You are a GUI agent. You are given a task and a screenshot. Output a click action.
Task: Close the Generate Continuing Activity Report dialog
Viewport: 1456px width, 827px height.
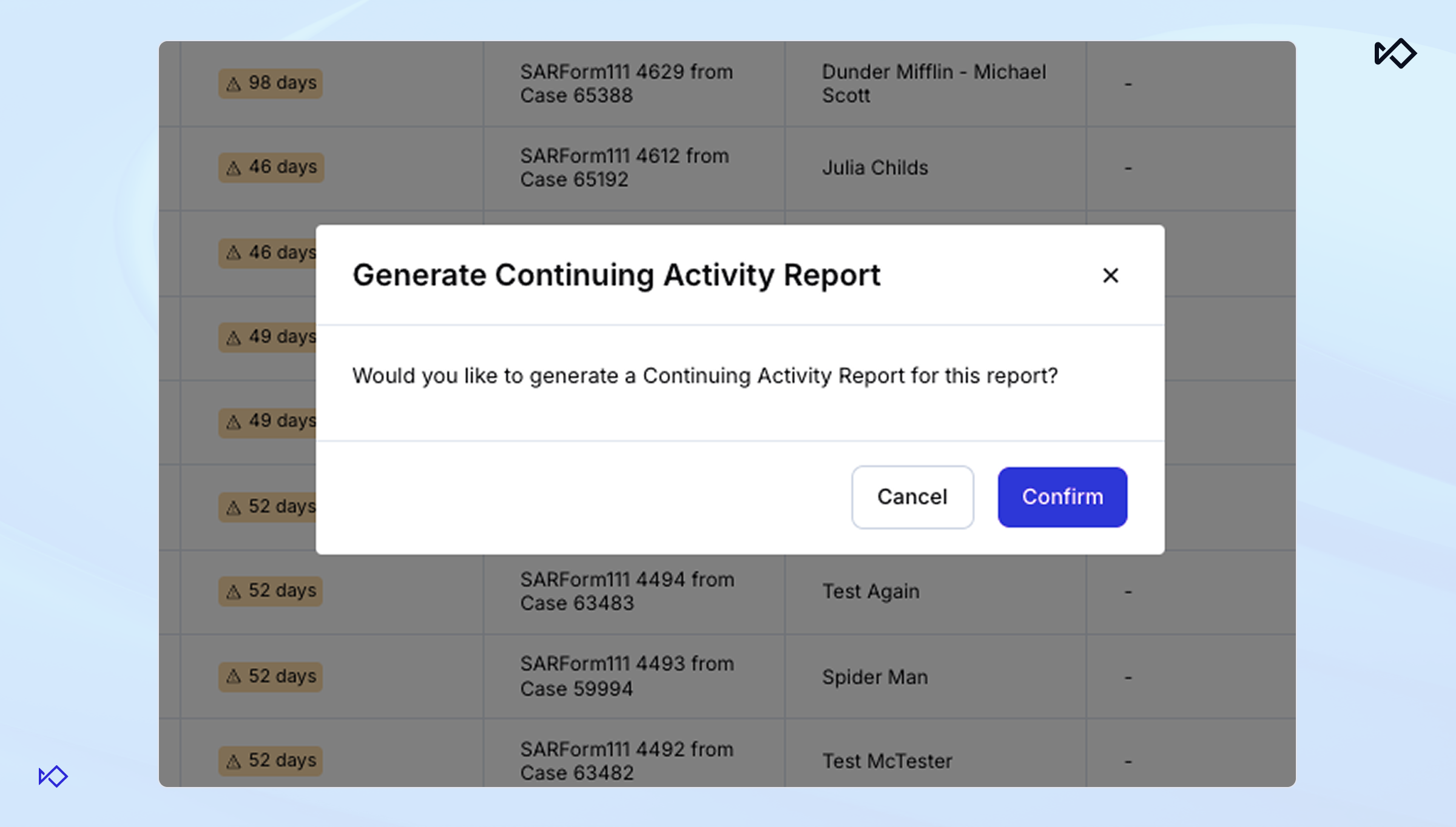[x=1110, y=275]
